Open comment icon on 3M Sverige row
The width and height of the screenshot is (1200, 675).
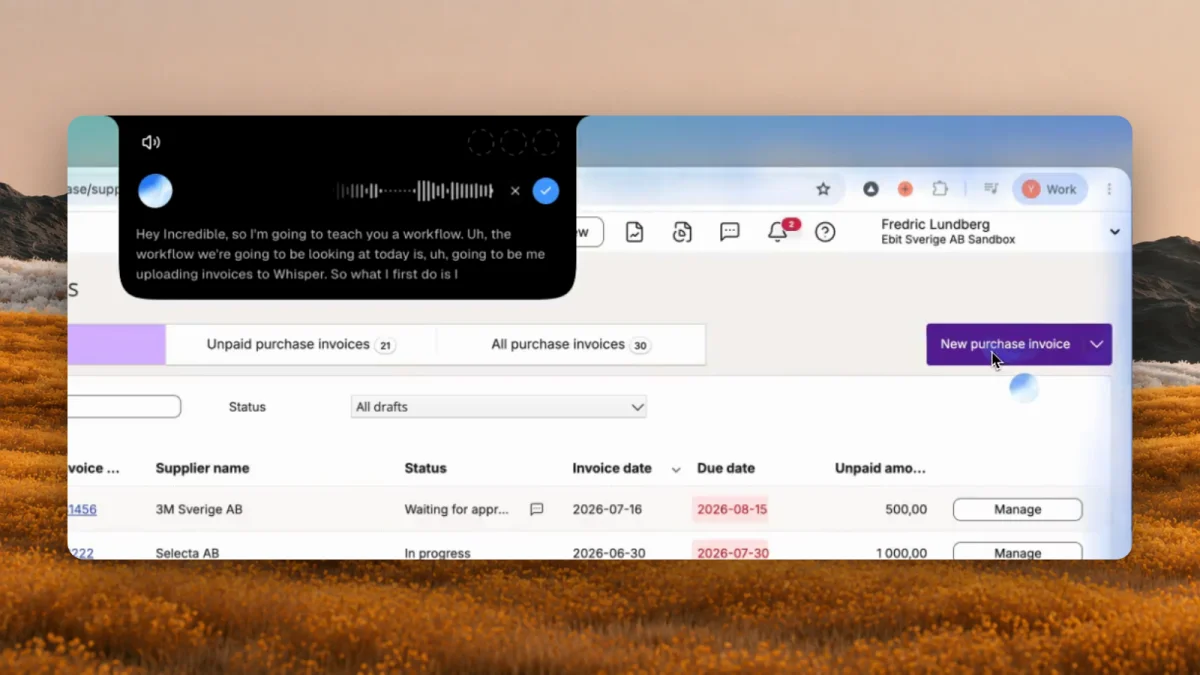click(537, 509)
